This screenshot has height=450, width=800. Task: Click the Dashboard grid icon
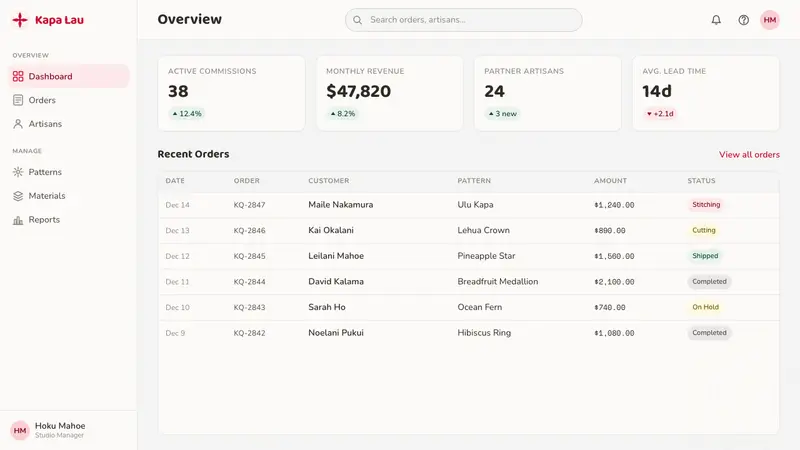coord(18,77)
